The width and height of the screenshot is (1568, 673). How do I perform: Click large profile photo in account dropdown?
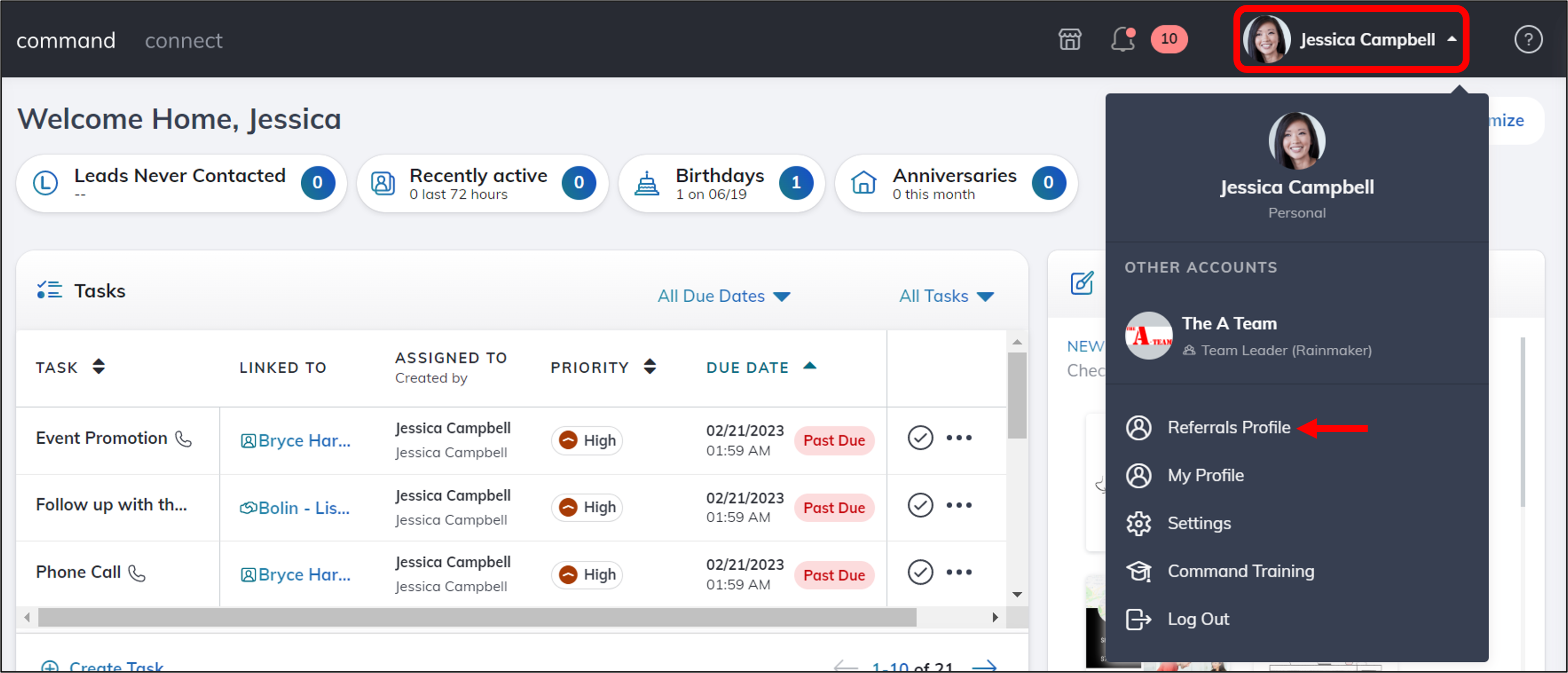click(1297, 141)
